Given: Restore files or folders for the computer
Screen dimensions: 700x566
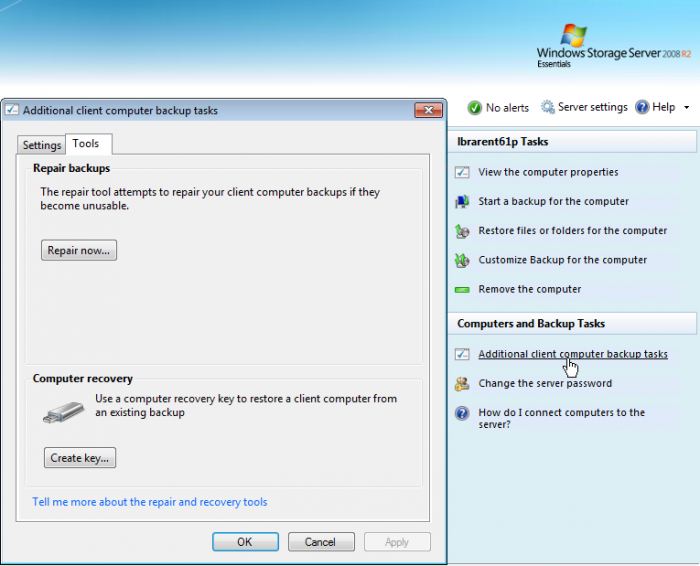Looking at the screenshot, I should tap(572, 231).
